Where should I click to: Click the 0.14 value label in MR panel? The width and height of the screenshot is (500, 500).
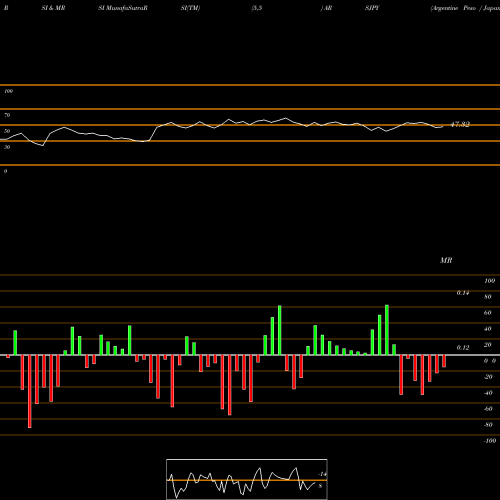(463, 293)
